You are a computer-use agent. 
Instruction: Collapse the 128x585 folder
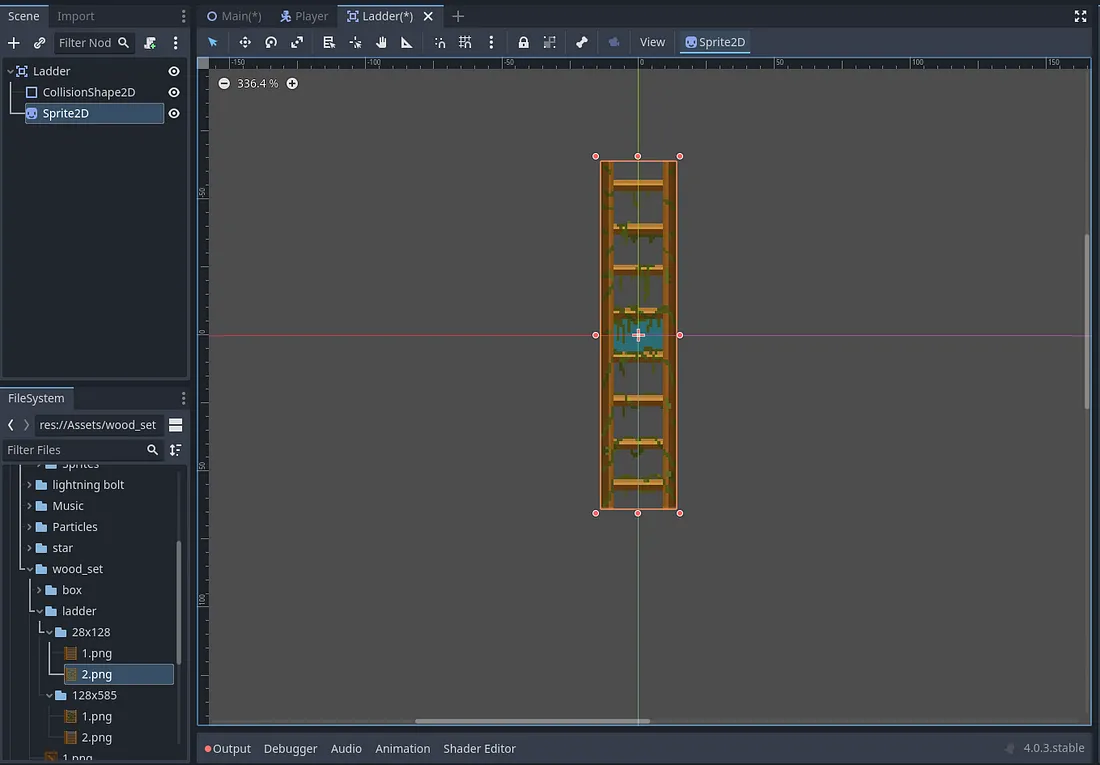pos(49,696)
